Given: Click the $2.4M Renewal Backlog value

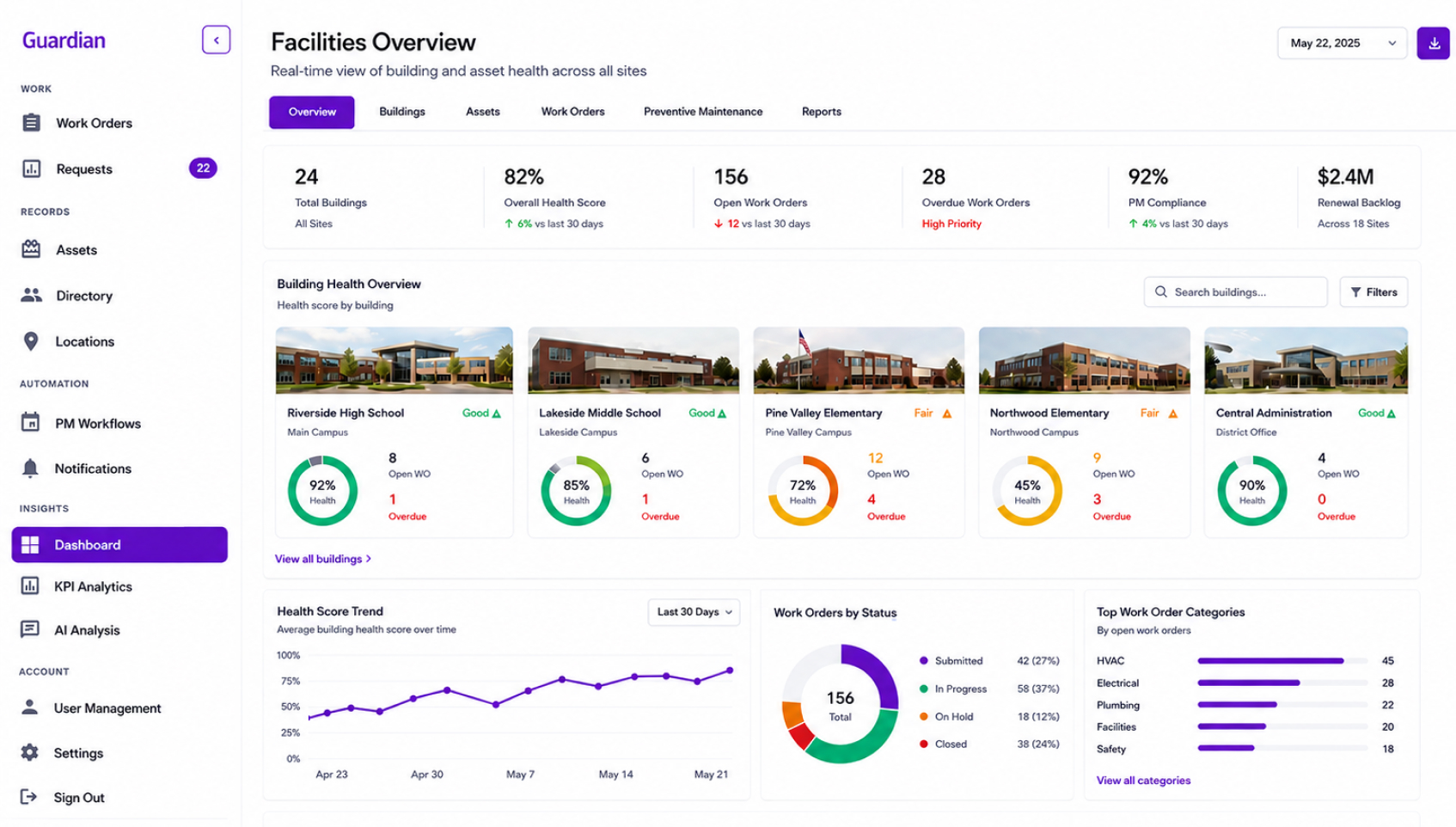Looking at the screenshot, I should (x=1345, y=177).
